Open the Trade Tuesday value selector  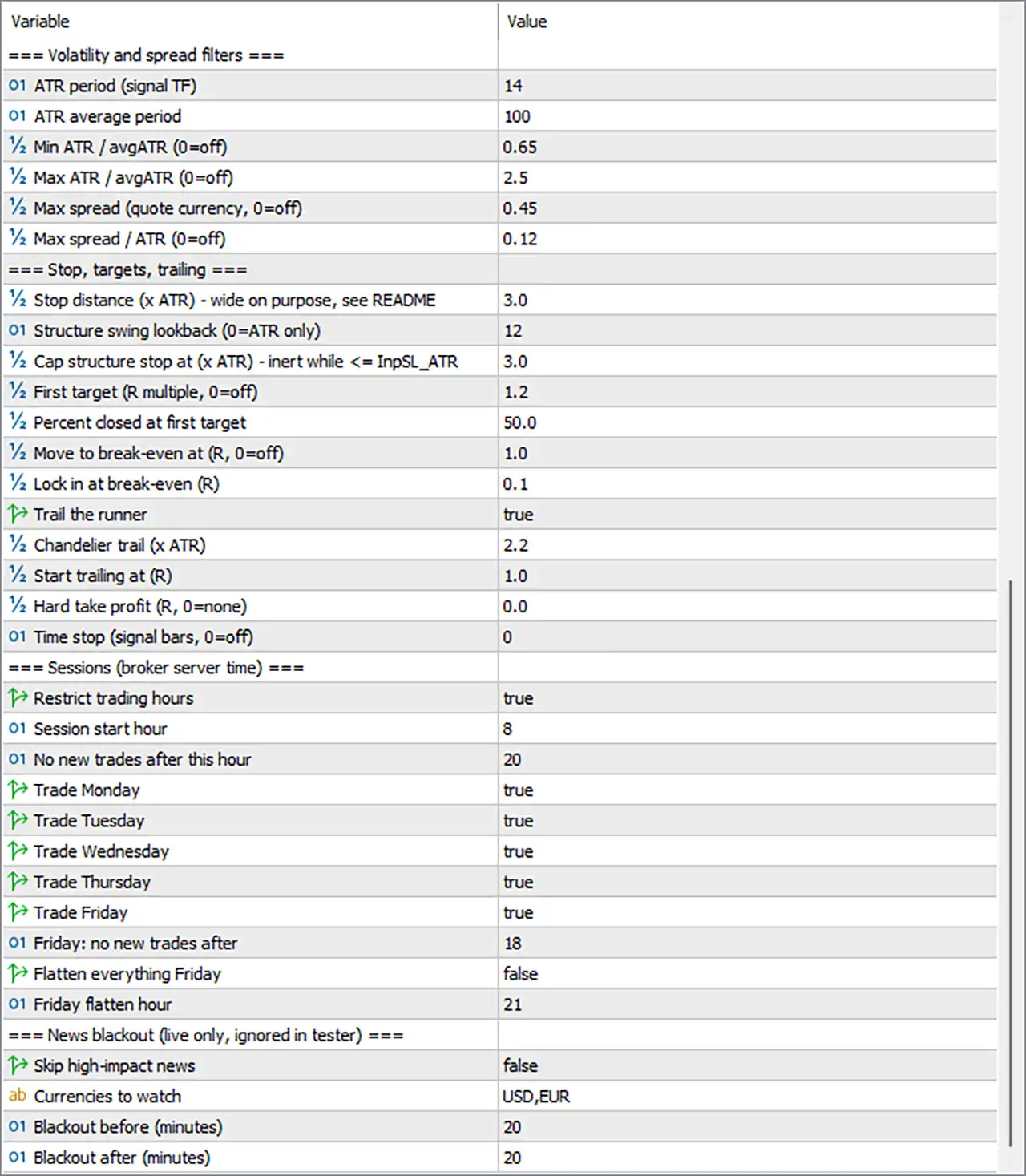pyautogui.click(x=747, y=820)
